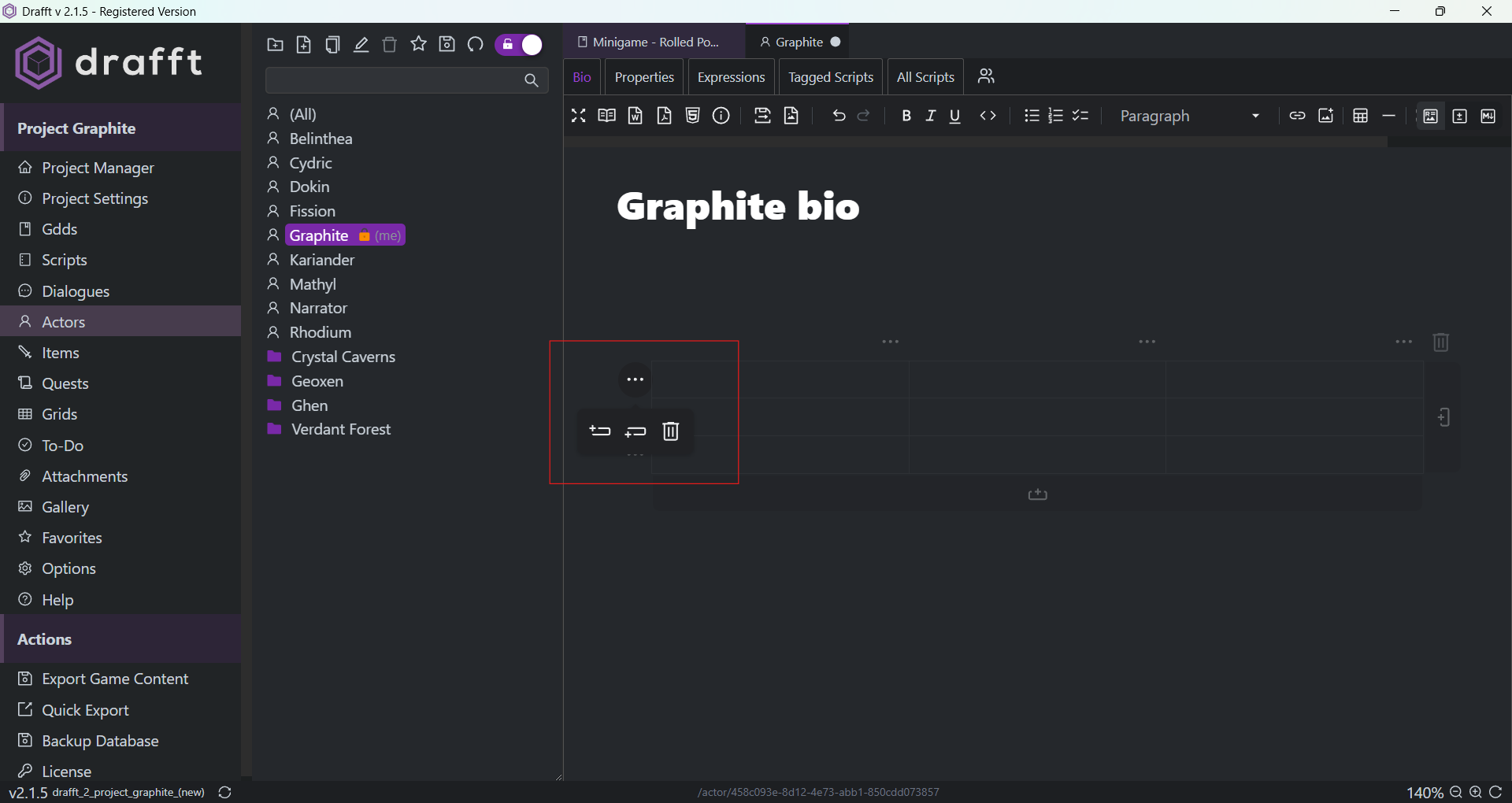Insert table row below
This screenshot has width=1512, height=803.
[x=635, y=431]
